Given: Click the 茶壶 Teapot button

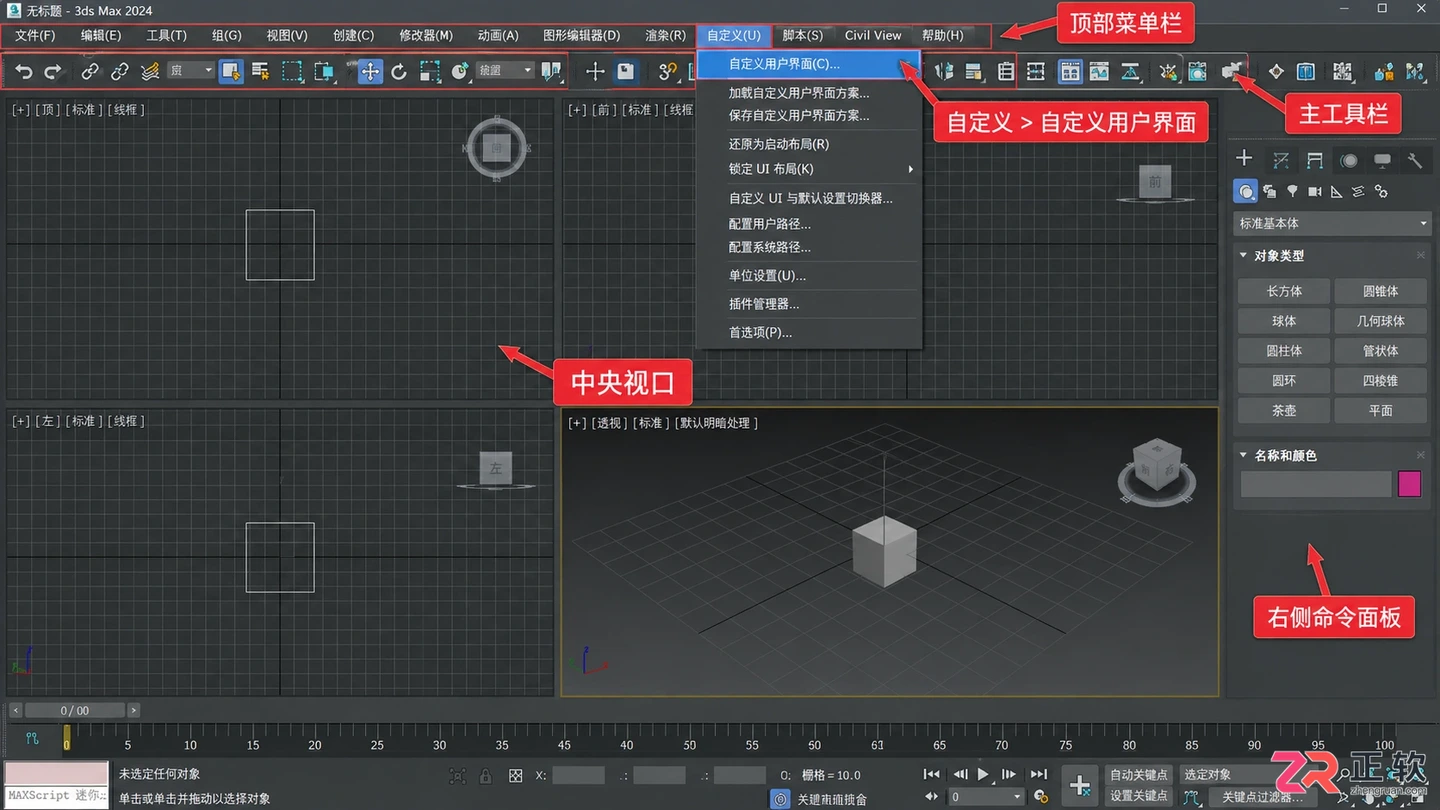Looking at the screenshot, I should click(1284, 410).
